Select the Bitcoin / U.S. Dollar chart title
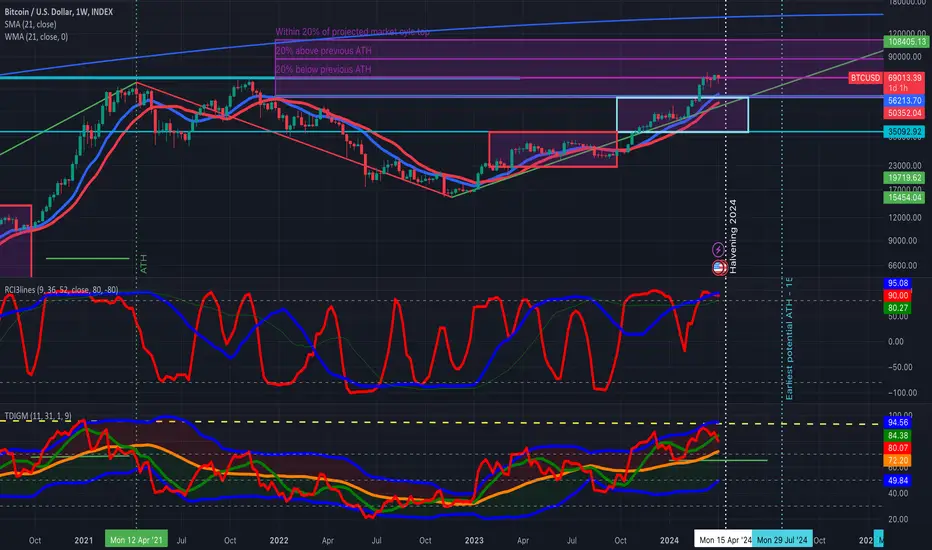The width and height of the screenshot is (932, 550). coord(59,12)
